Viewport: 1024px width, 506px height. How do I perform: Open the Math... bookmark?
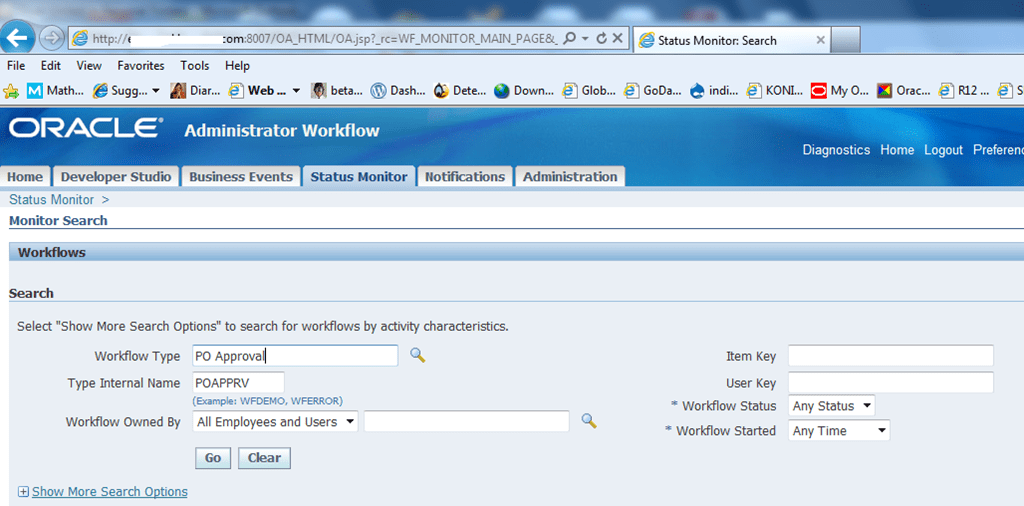[56, 91]
